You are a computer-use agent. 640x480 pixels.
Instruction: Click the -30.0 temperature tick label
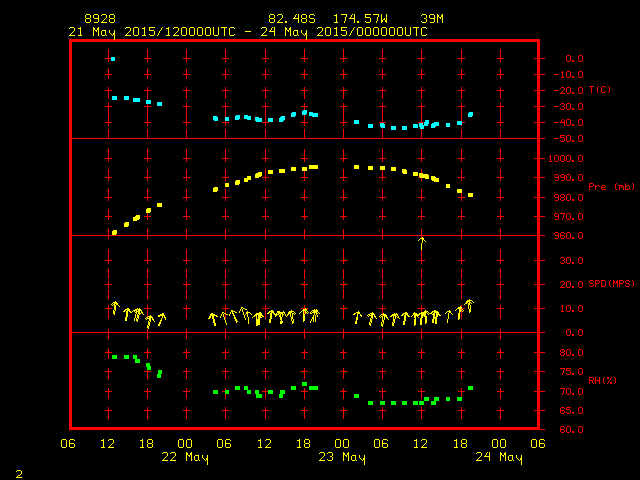[x=569, y=107]
